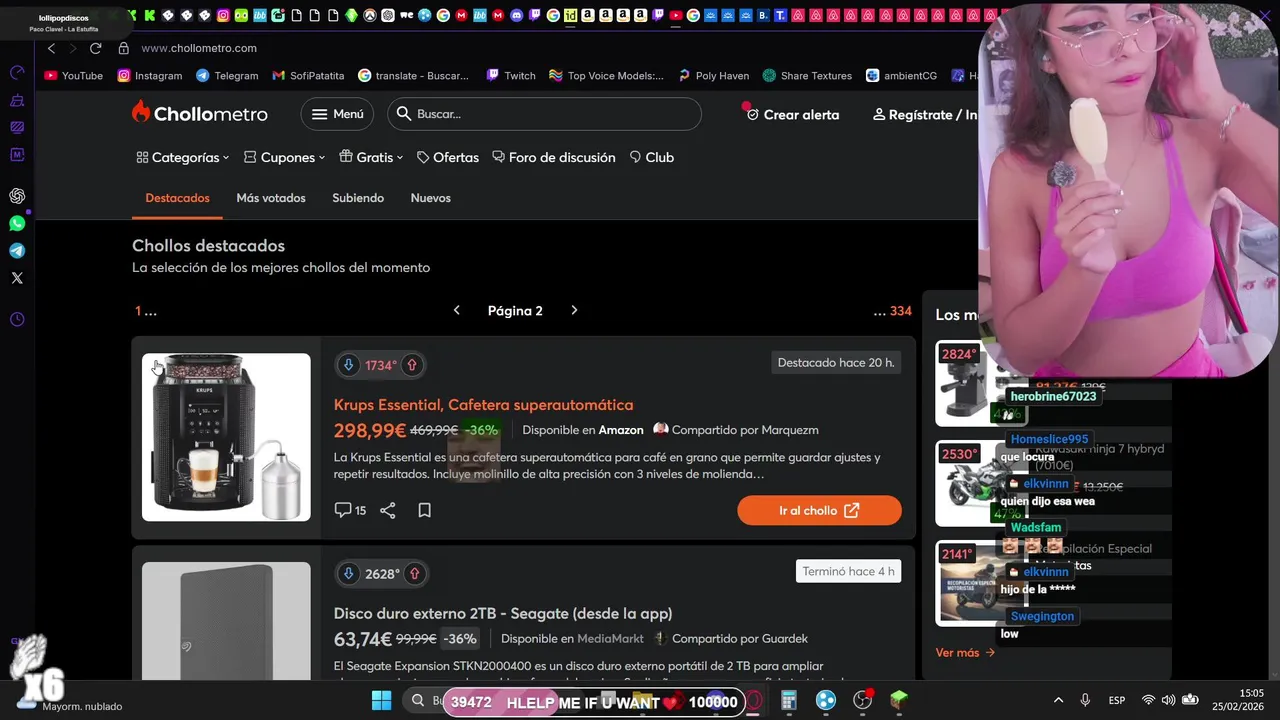The width and height of the screenshot is (1280, 720).
Task: Open Calculator from taskbar
Action: pos(788,701)
